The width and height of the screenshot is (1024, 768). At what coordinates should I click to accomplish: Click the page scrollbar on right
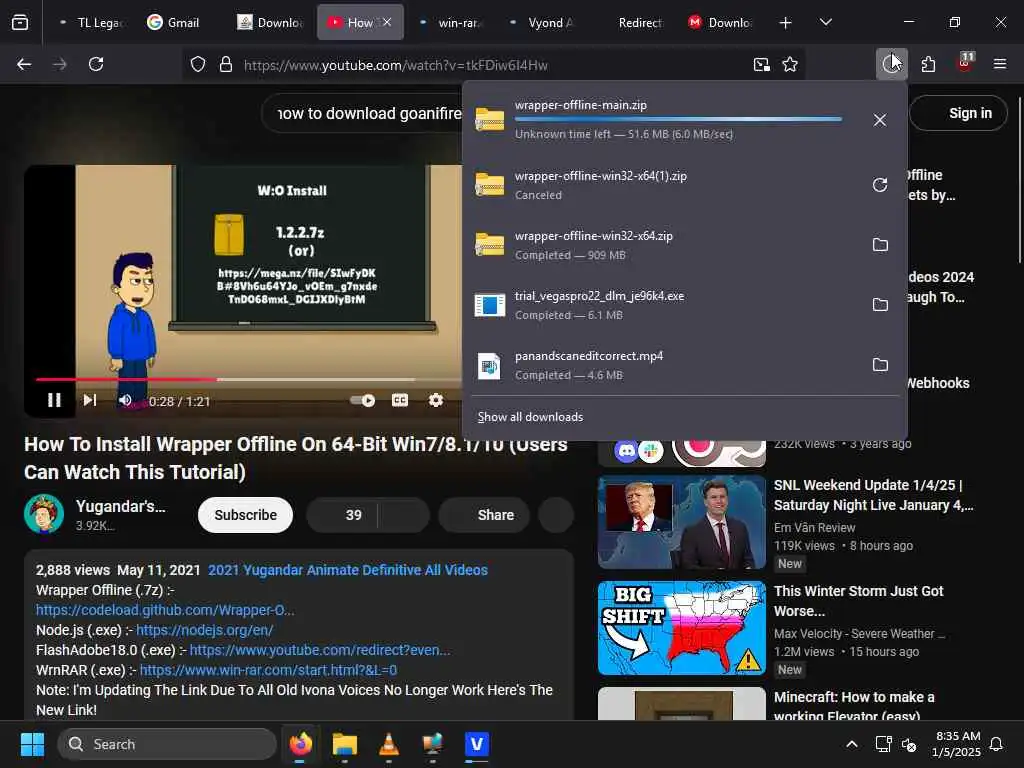point(1020,181)
